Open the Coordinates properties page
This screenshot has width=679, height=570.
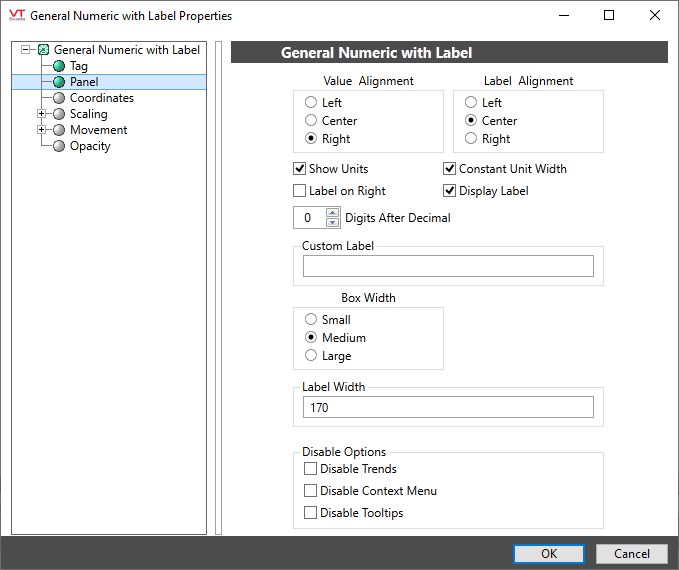(102, 98)
